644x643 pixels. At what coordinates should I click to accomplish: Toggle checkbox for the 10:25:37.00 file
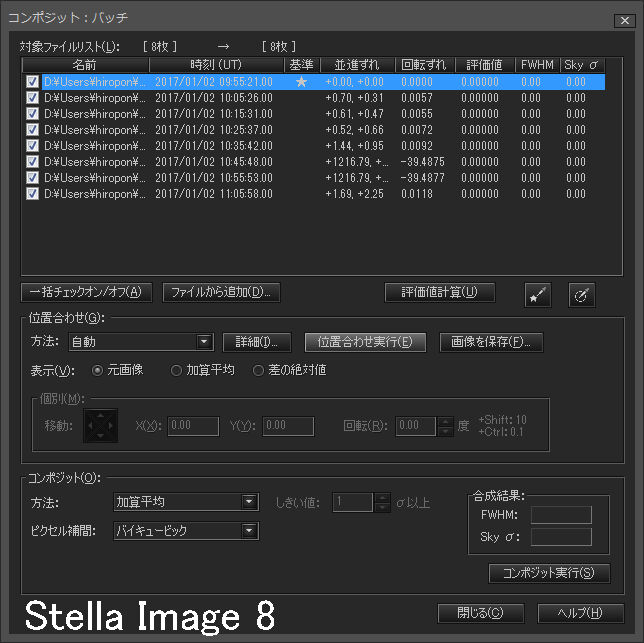(x=32, y=130)
